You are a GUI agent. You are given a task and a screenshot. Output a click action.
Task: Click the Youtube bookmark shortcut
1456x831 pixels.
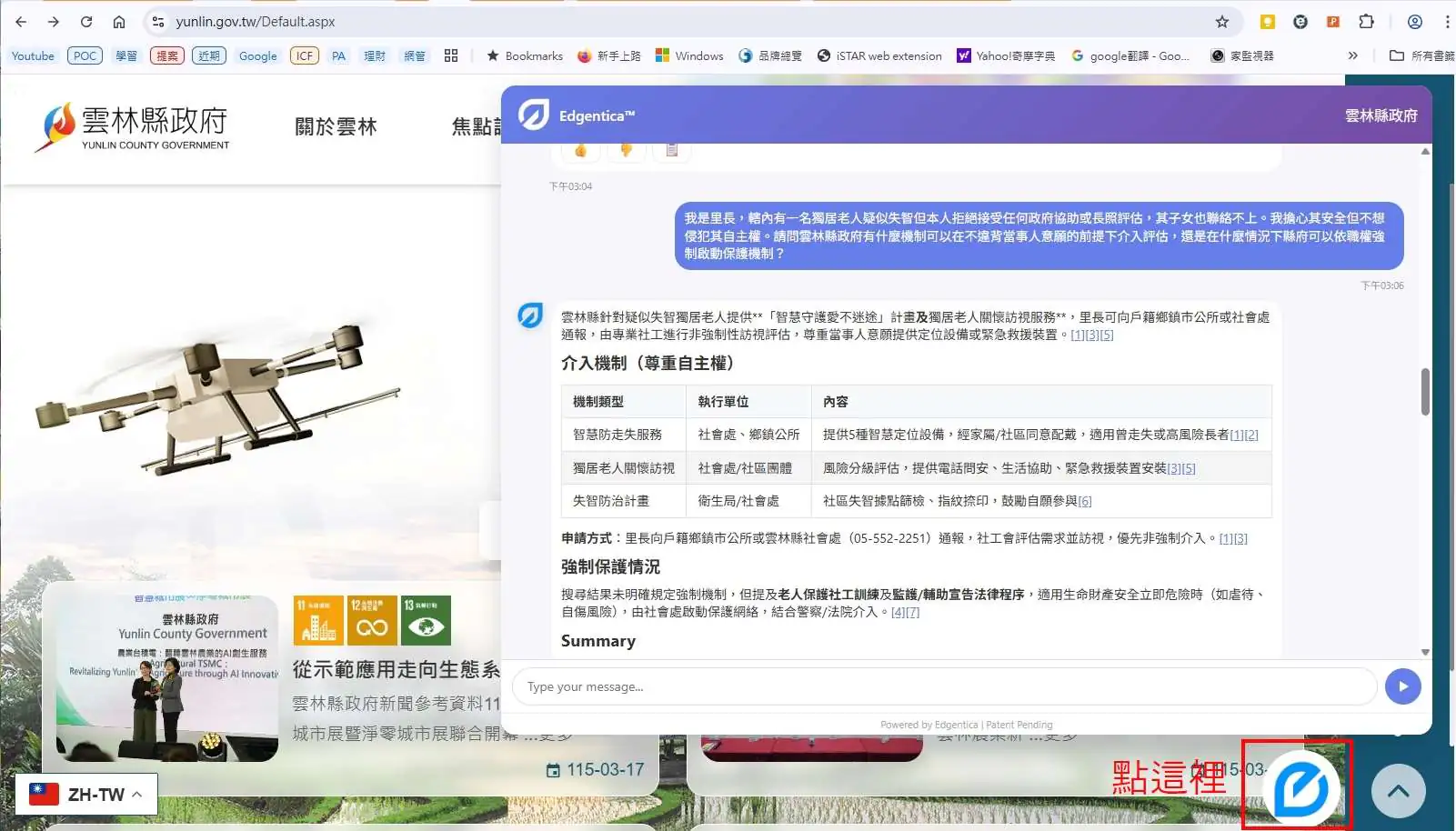click(x=33, y=55)
